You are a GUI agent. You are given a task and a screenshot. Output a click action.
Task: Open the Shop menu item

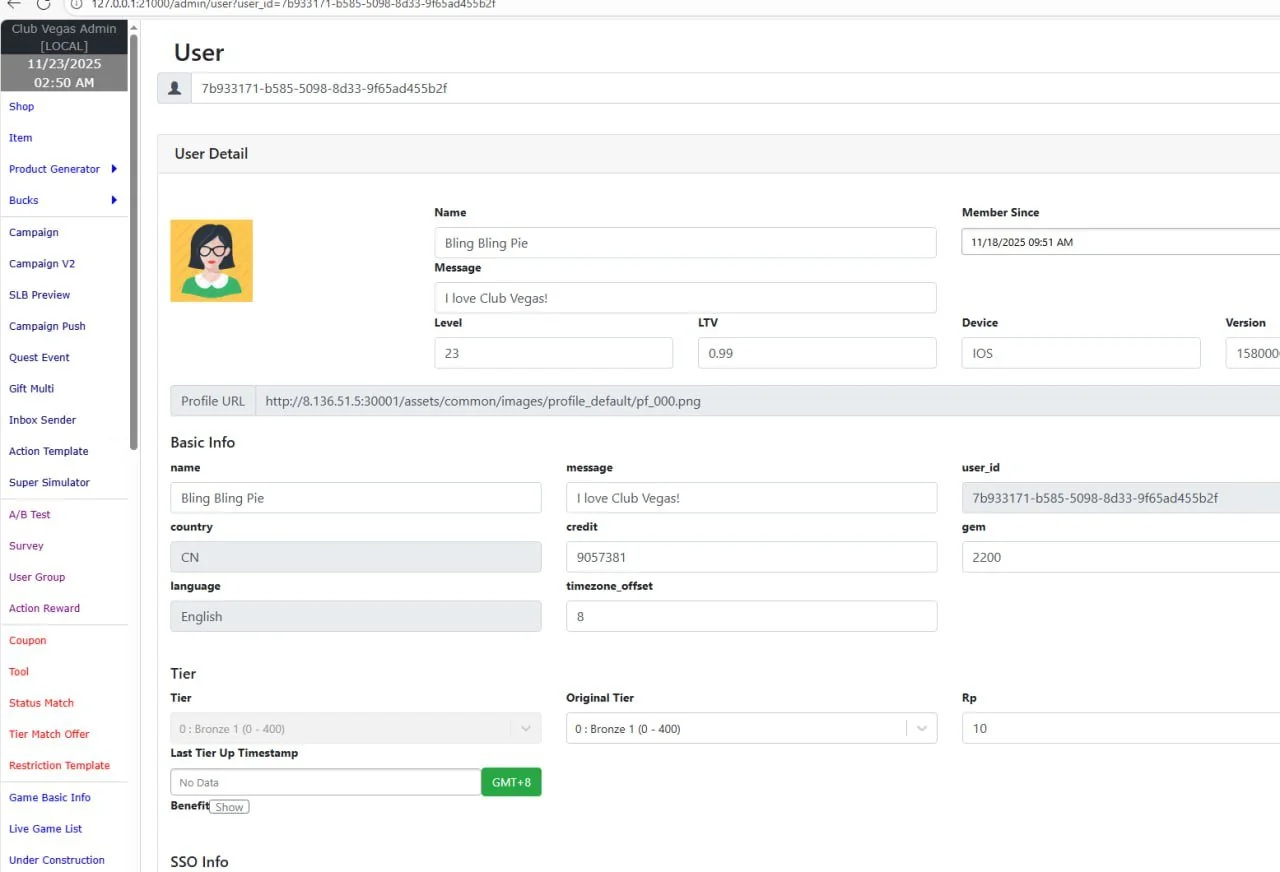tap(22, 107)
